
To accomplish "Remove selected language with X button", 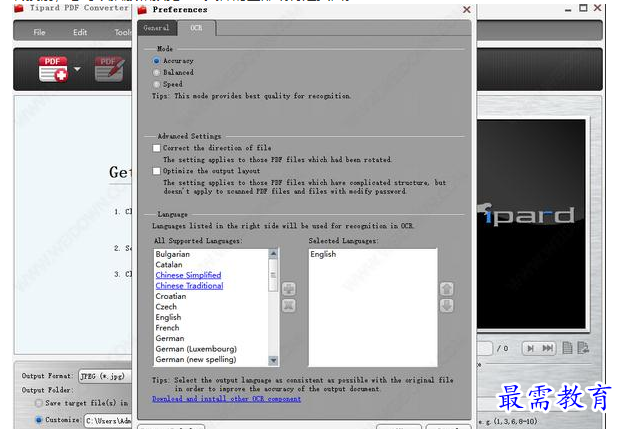I will click(289, 306).
